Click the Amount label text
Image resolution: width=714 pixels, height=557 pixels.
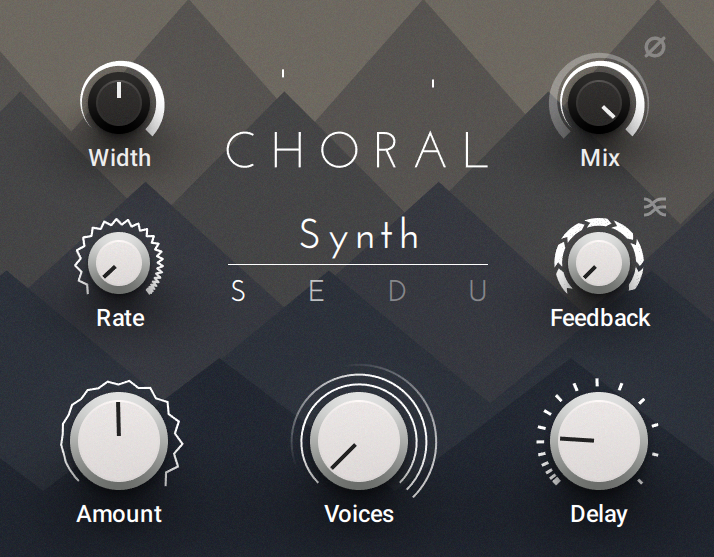119,514
